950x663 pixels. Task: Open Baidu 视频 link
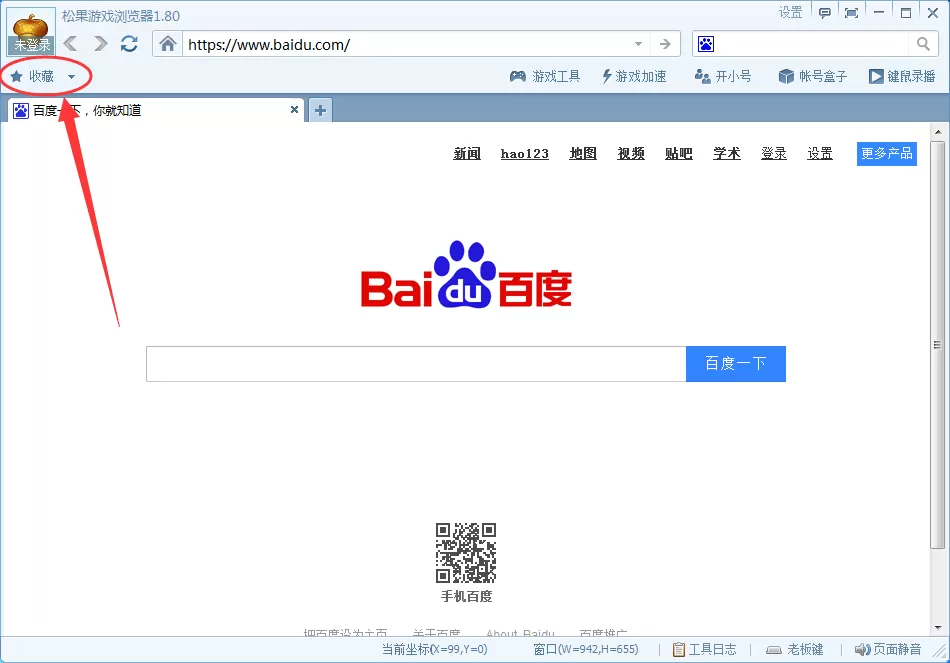coord(631,154)
